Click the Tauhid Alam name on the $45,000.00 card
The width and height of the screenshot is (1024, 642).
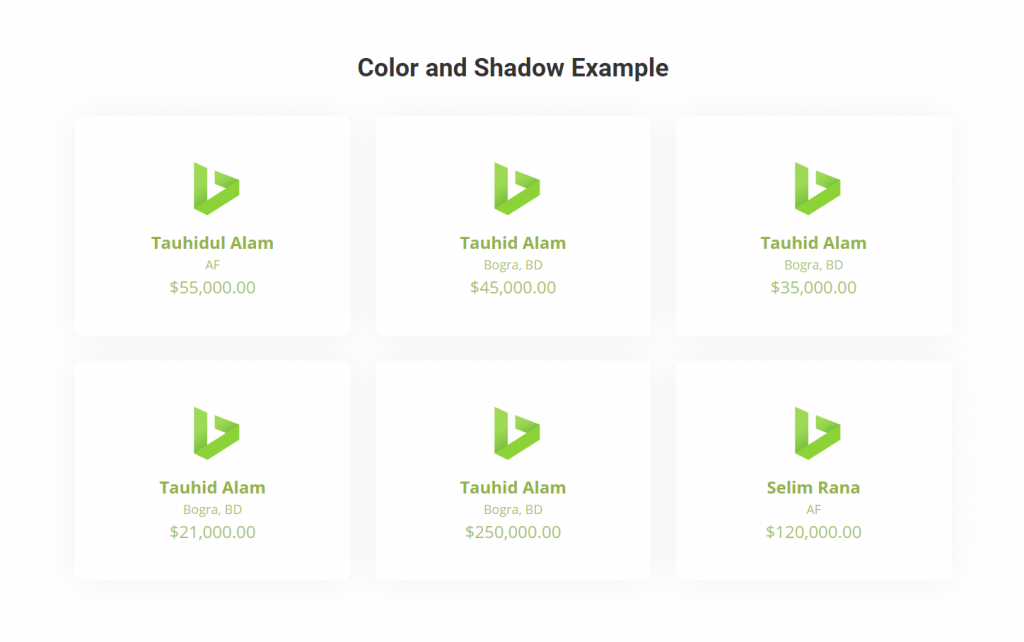click(x=513, y=242)
